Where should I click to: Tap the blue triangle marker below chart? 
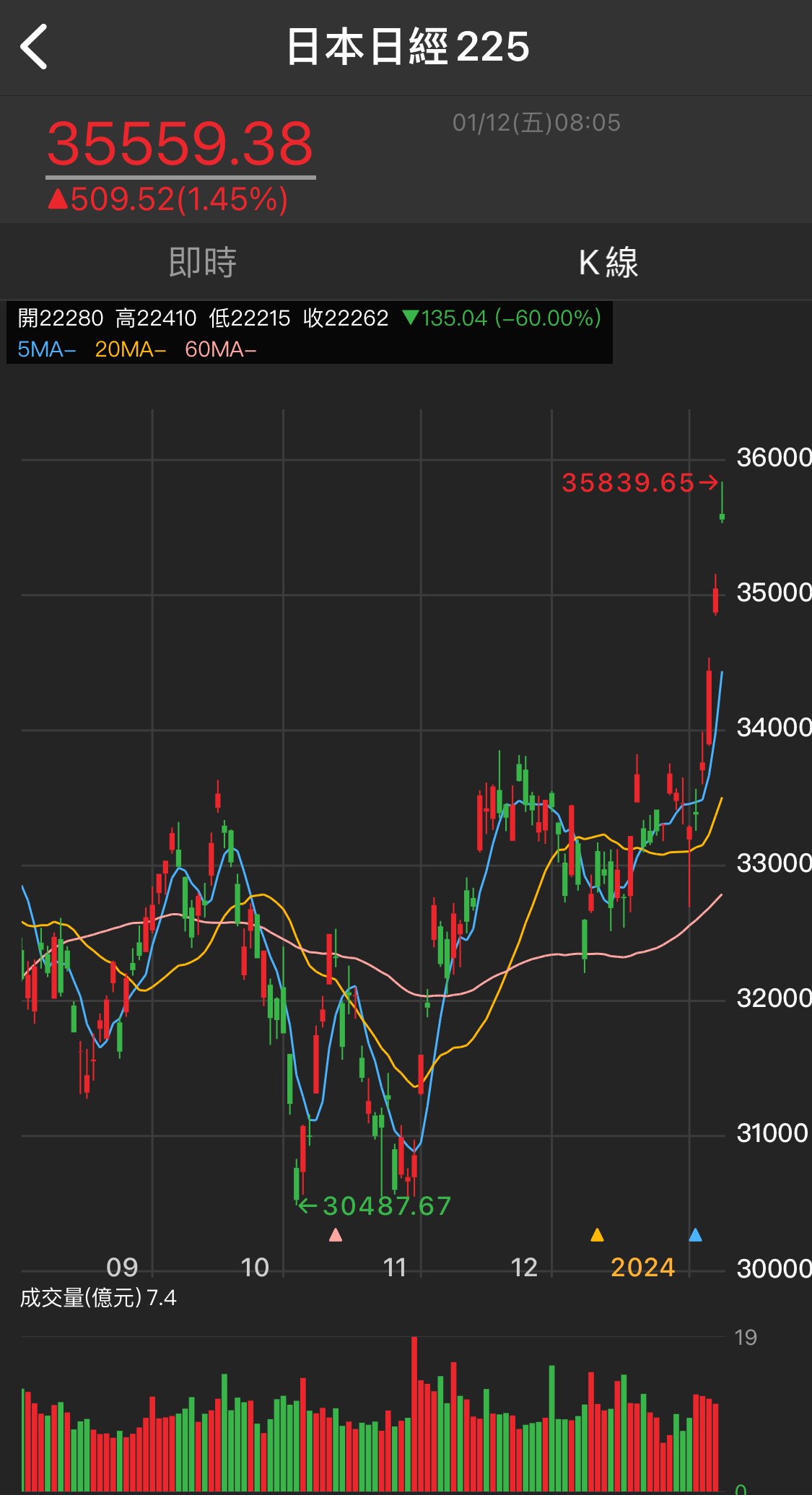[695, 1234]
